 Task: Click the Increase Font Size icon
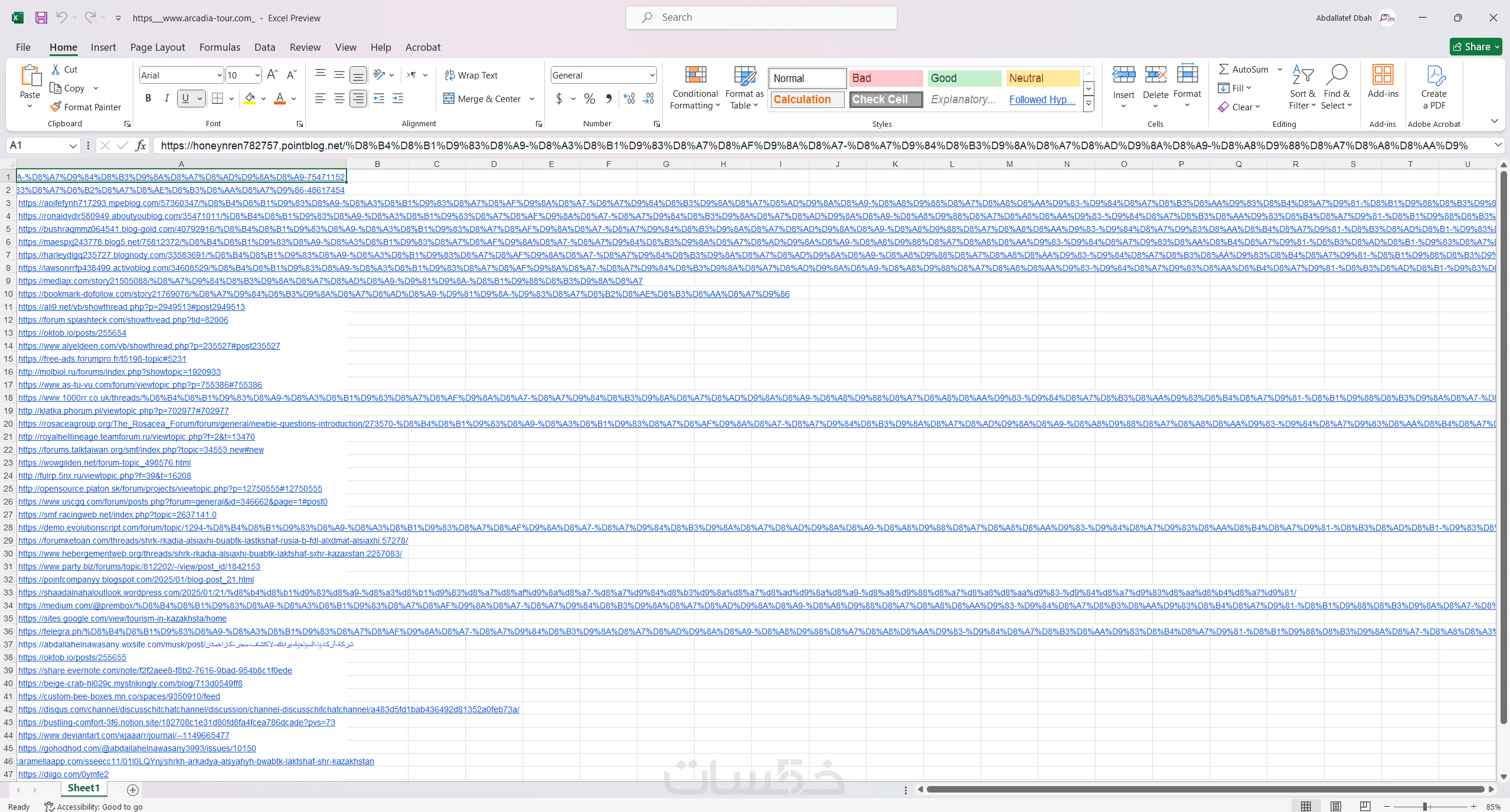pos(272,75)
